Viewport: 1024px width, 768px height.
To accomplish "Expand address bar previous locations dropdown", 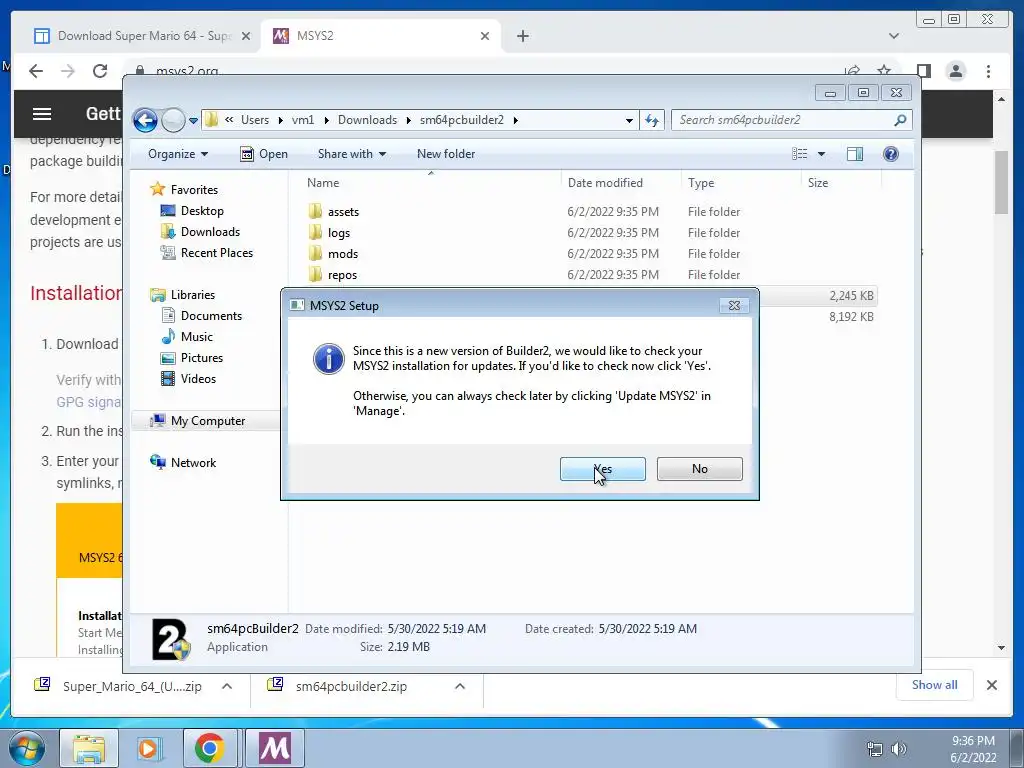I will (x=629, y=120).
